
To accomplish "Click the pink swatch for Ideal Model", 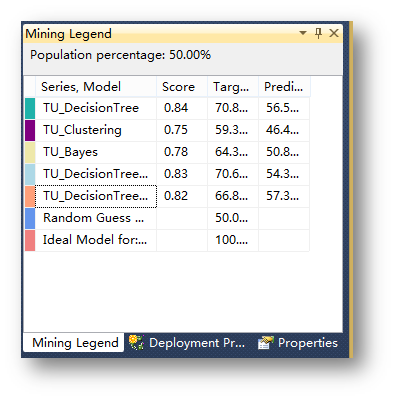I will (30, 240).
